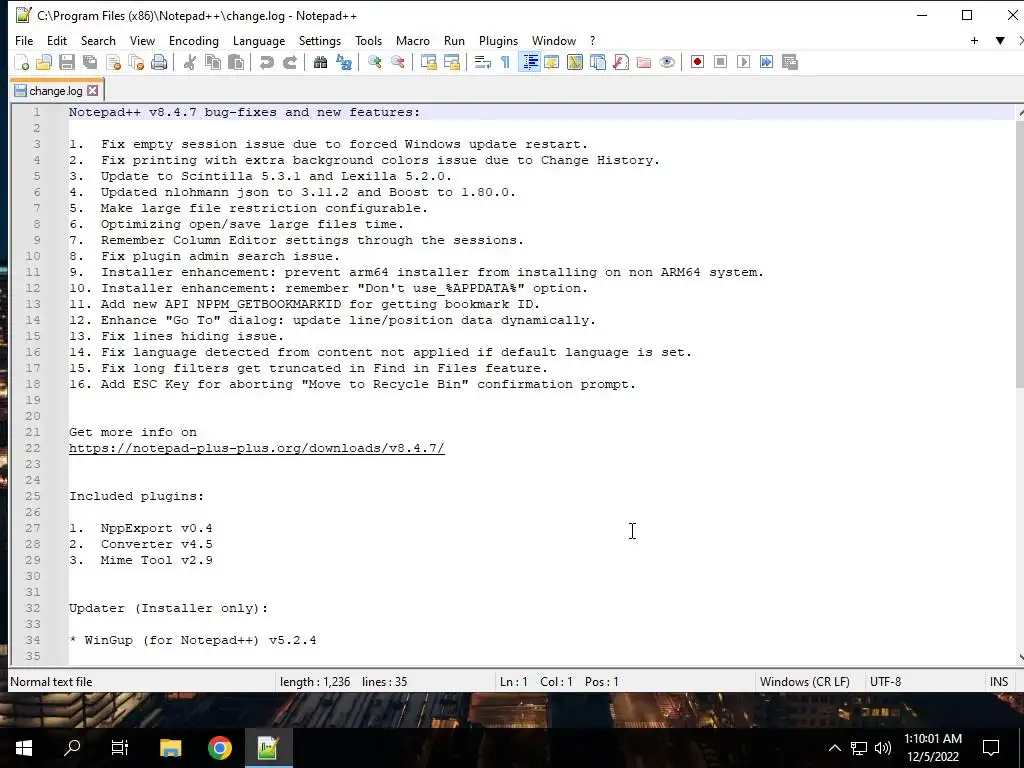Open File Explorer from taskbar
This screenshot has height=768, width=1024.
click(x=170, y=748)
